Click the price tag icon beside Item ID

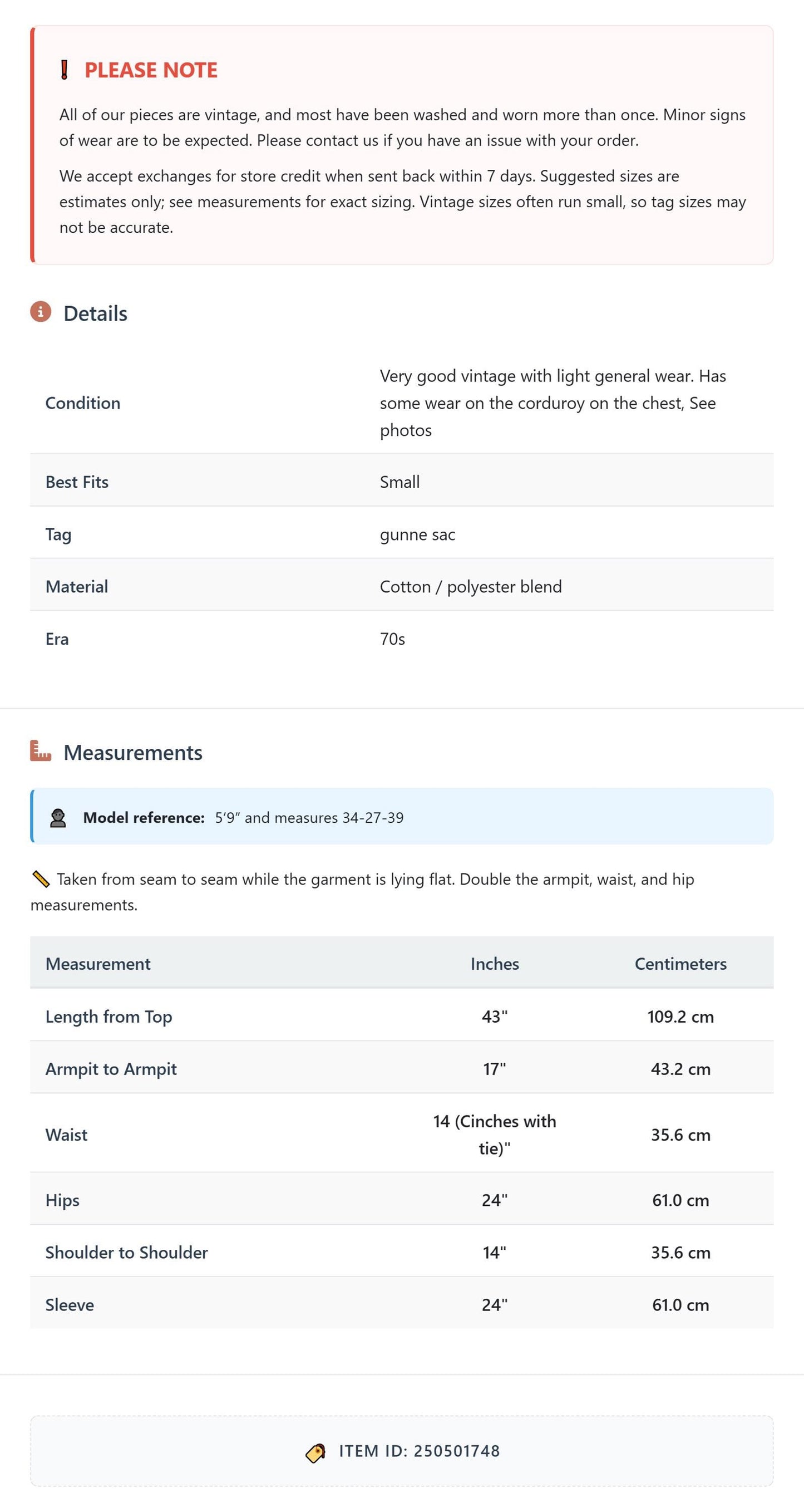[x=315, y=1453]
